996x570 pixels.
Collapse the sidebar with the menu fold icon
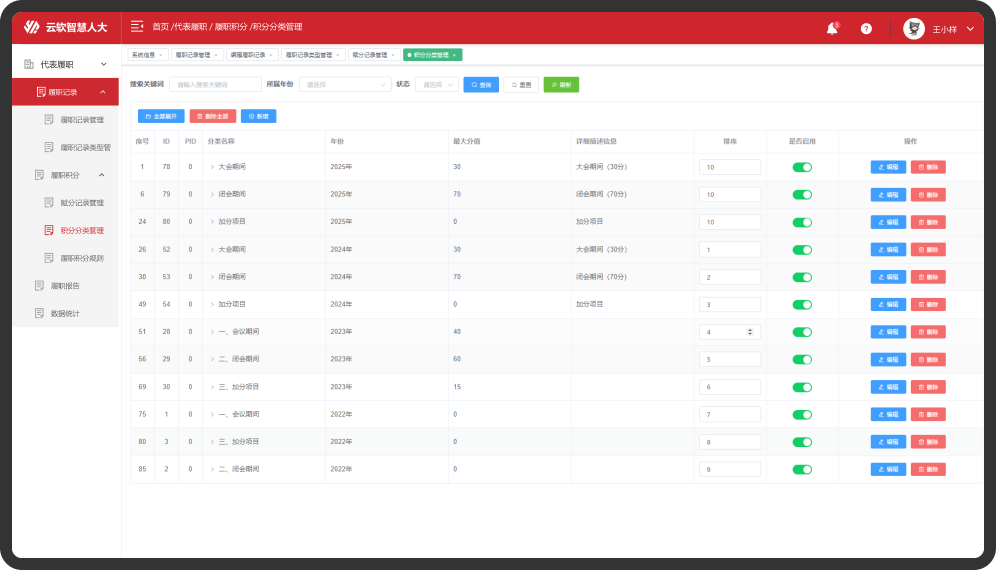137,27
